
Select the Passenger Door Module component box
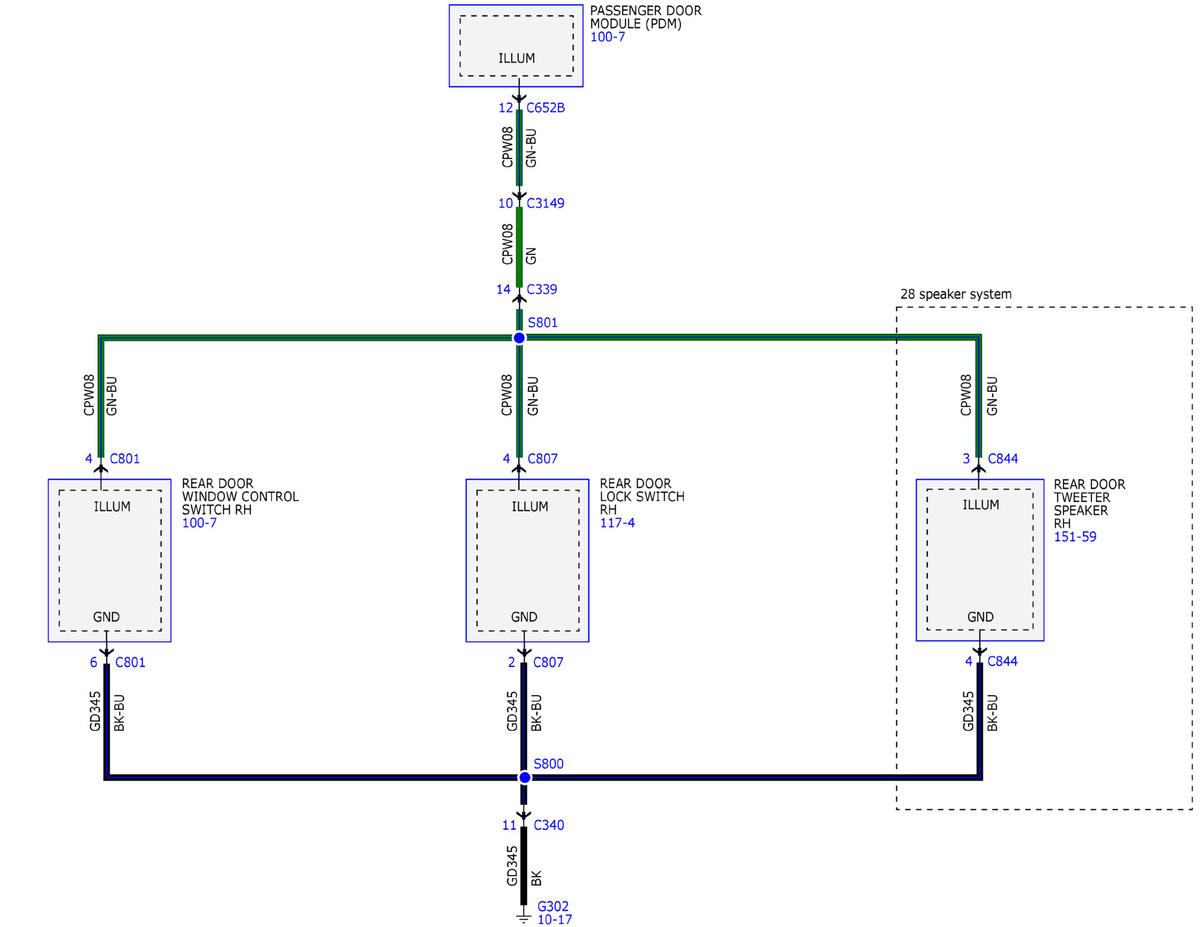tap(516, 46)
